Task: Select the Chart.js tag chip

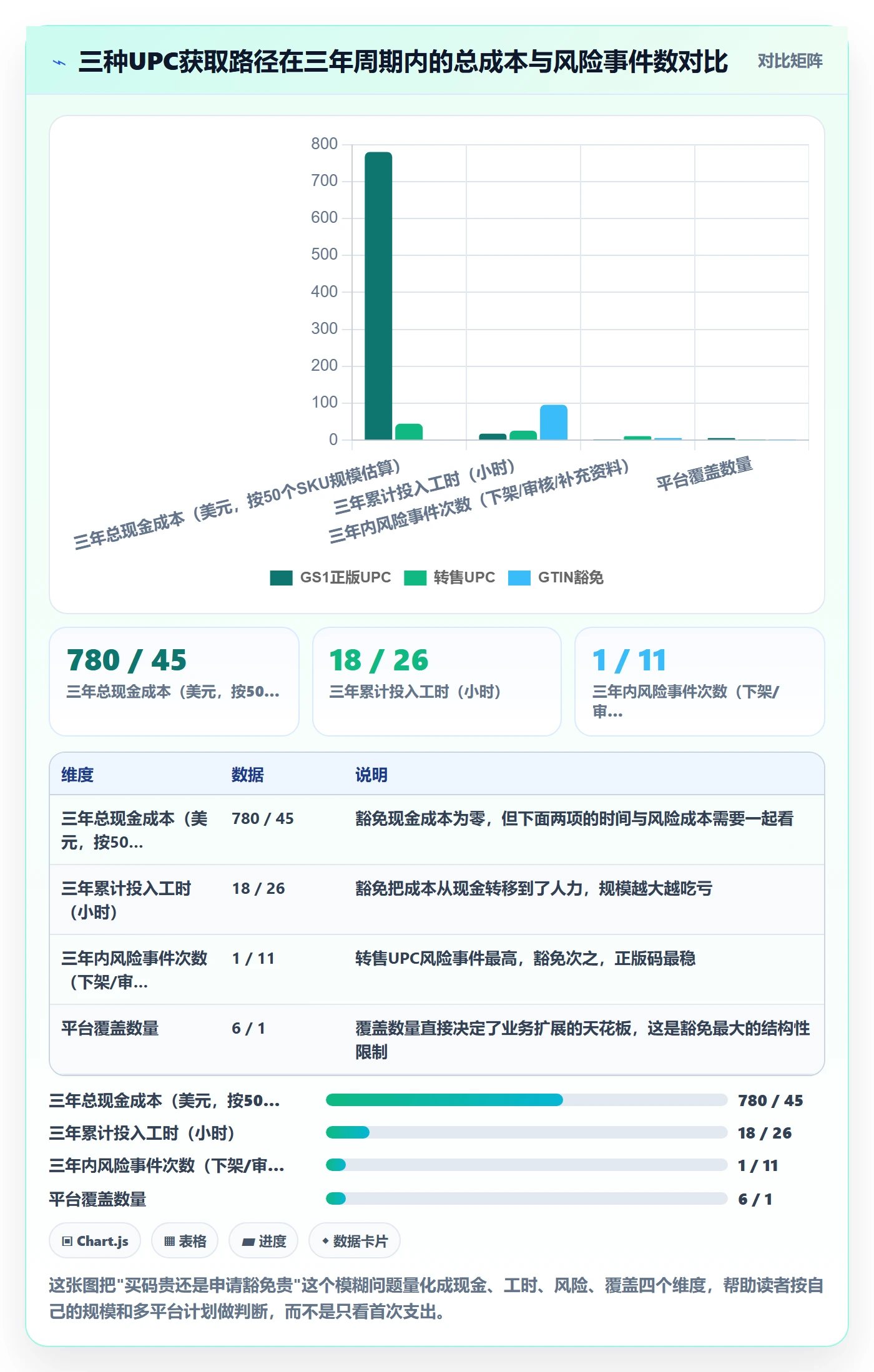Action: tap(95, 1241)
